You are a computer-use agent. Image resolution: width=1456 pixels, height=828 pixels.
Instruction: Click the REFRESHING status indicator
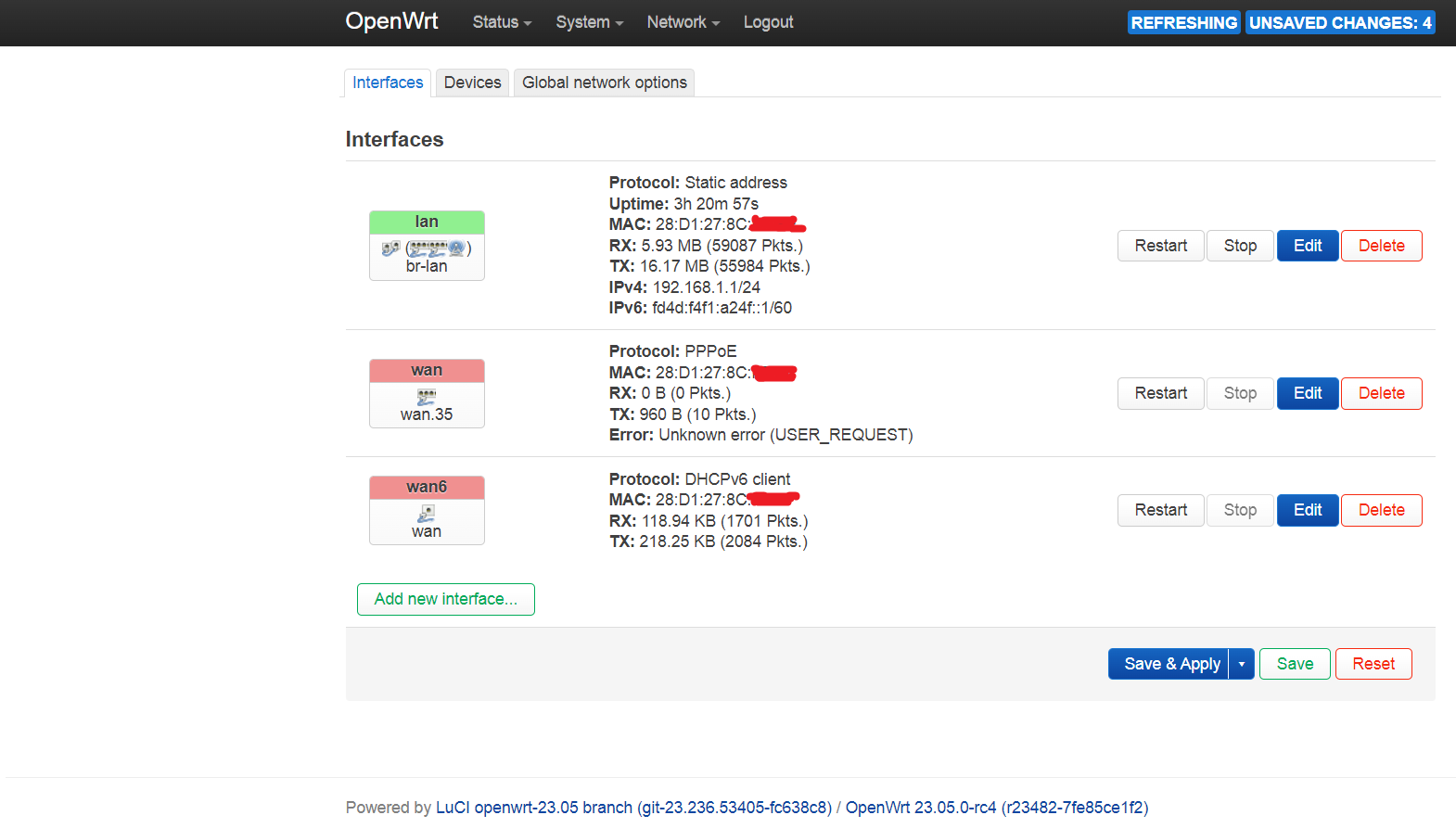click(x=1184, y=22)
